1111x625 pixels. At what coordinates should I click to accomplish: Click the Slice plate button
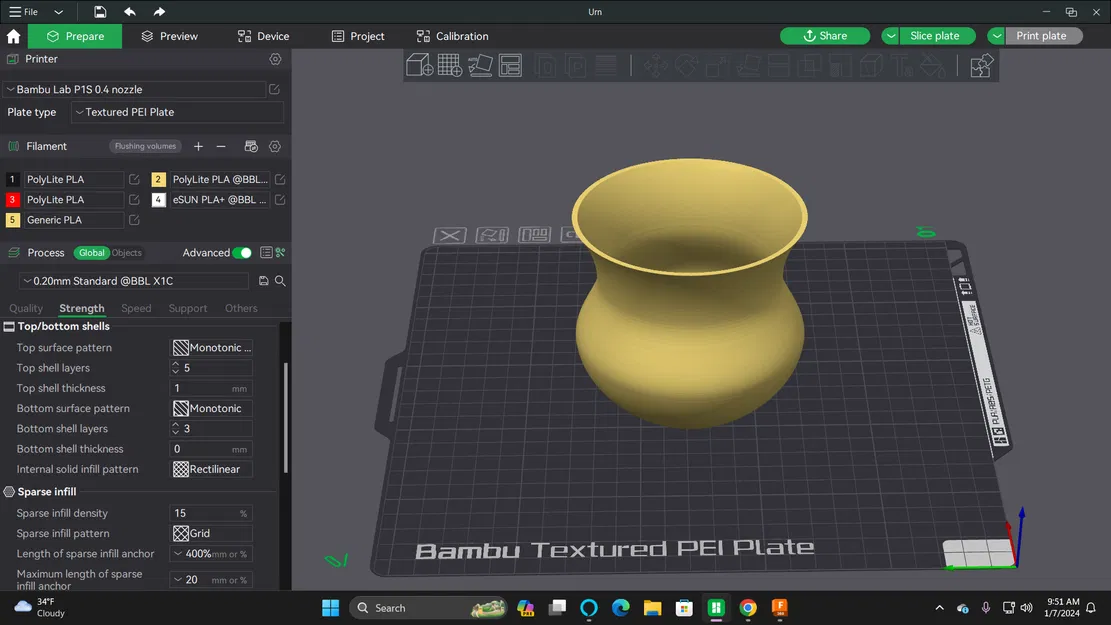click(934, 35)
